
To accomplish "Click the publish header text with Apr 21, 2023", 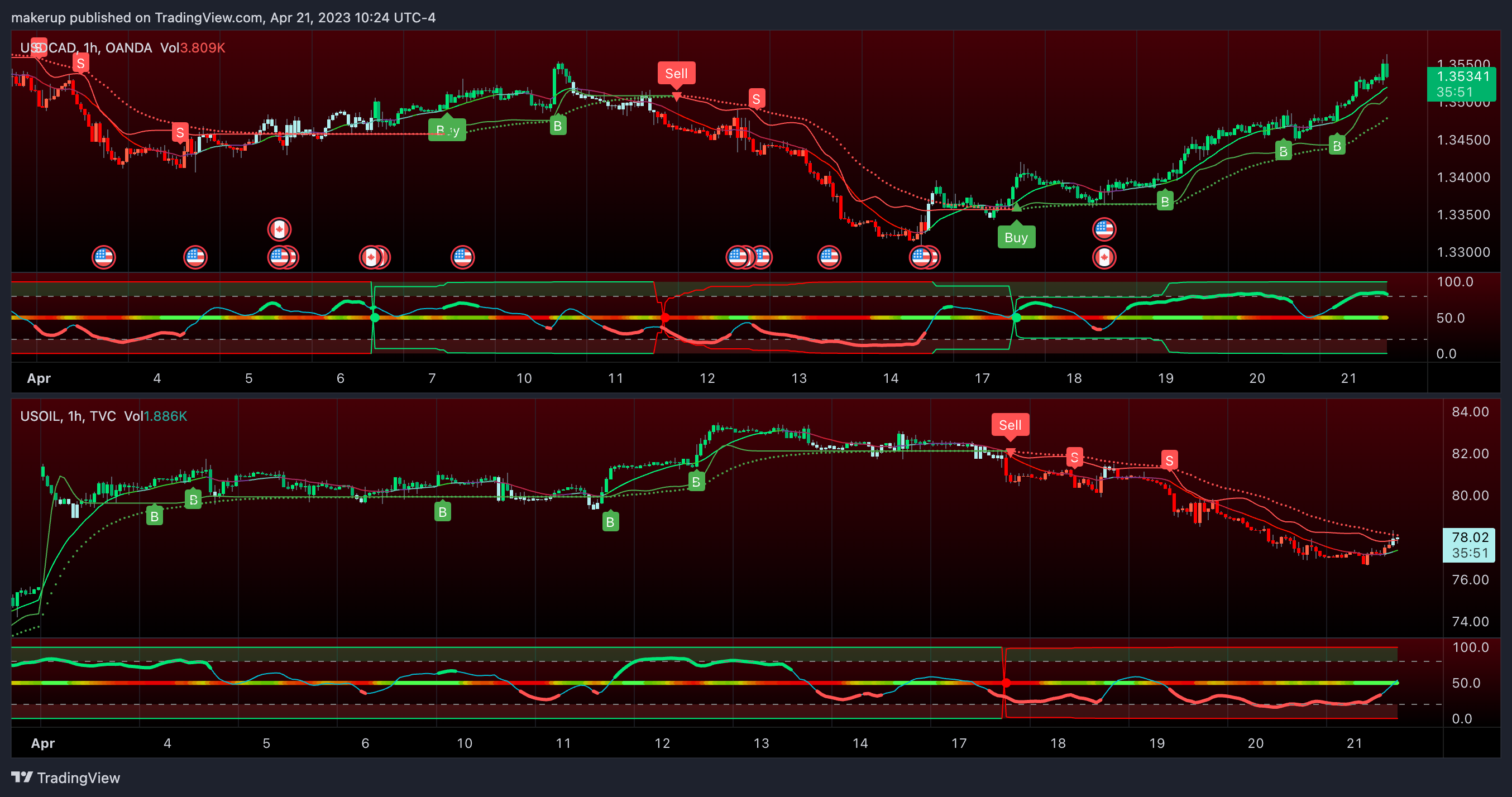I will coord(223,18).
